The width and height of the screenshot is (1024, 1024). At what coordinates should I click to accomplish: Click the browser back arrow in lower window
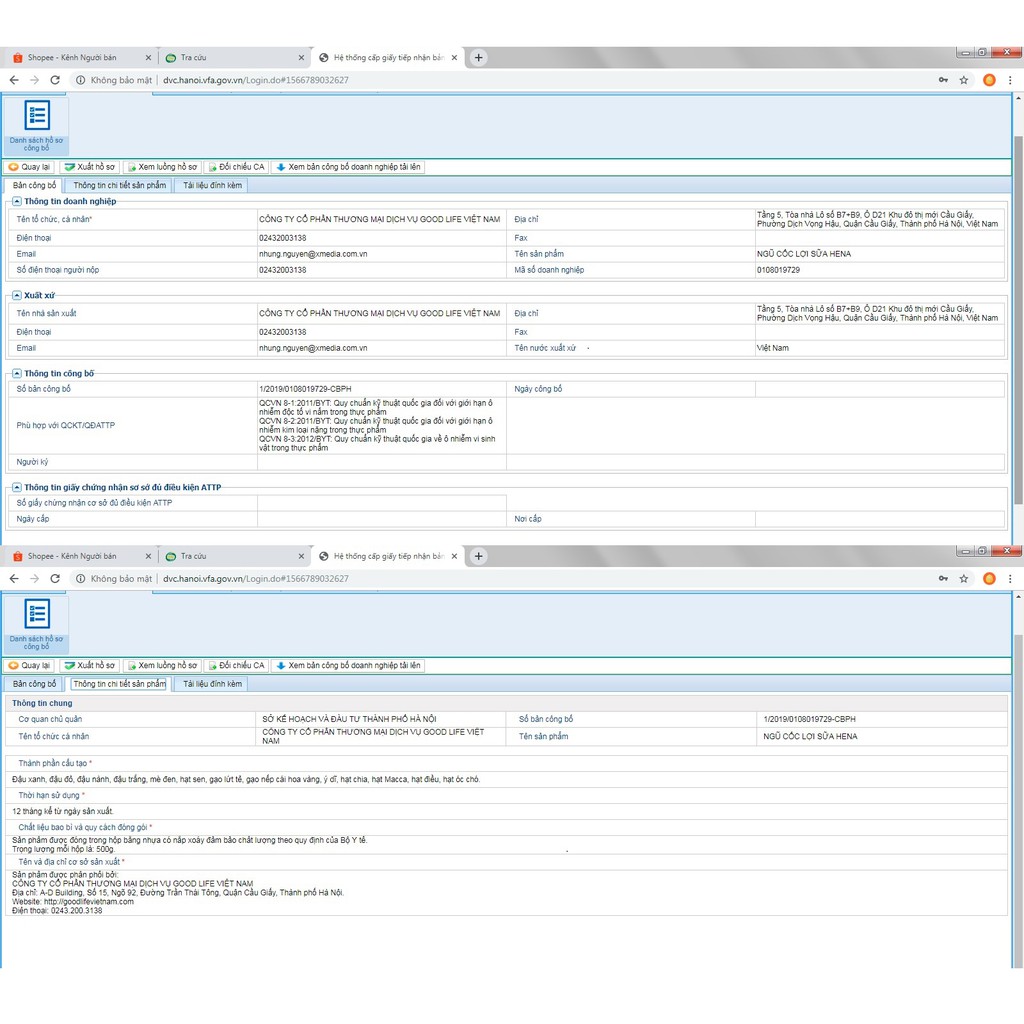(14, 579)
